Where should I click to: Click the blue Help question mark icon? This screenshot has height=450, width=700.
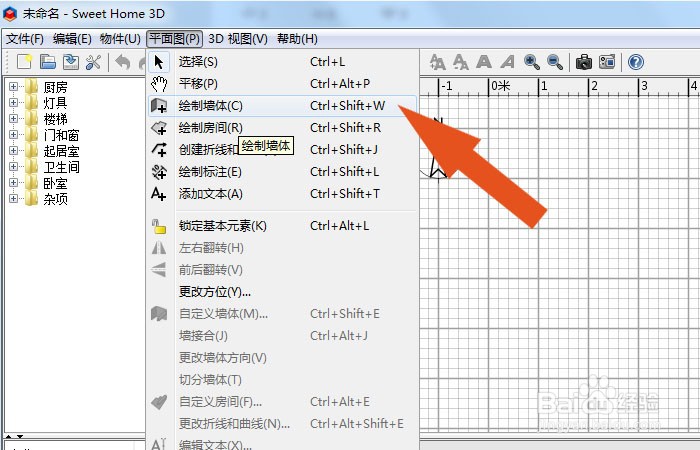coord(636,62)
